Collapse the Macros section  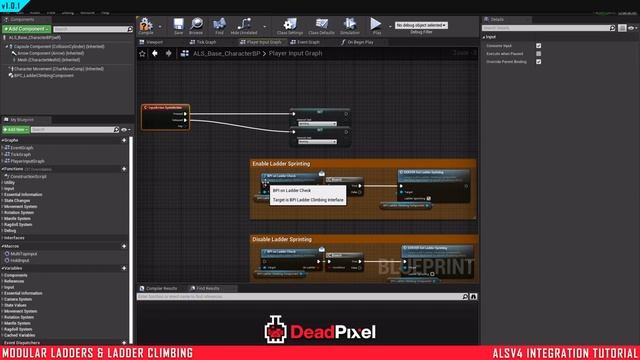click(2, 247)
